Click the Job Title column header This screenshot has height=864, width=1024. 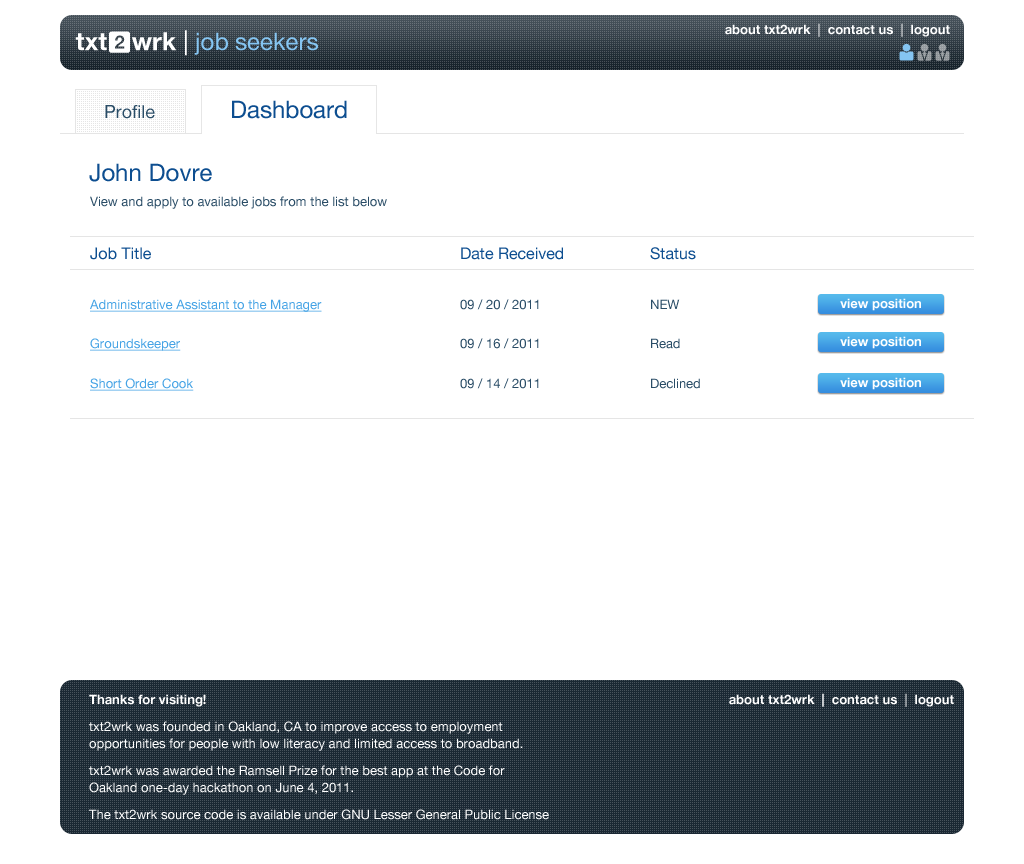point(120,254)
